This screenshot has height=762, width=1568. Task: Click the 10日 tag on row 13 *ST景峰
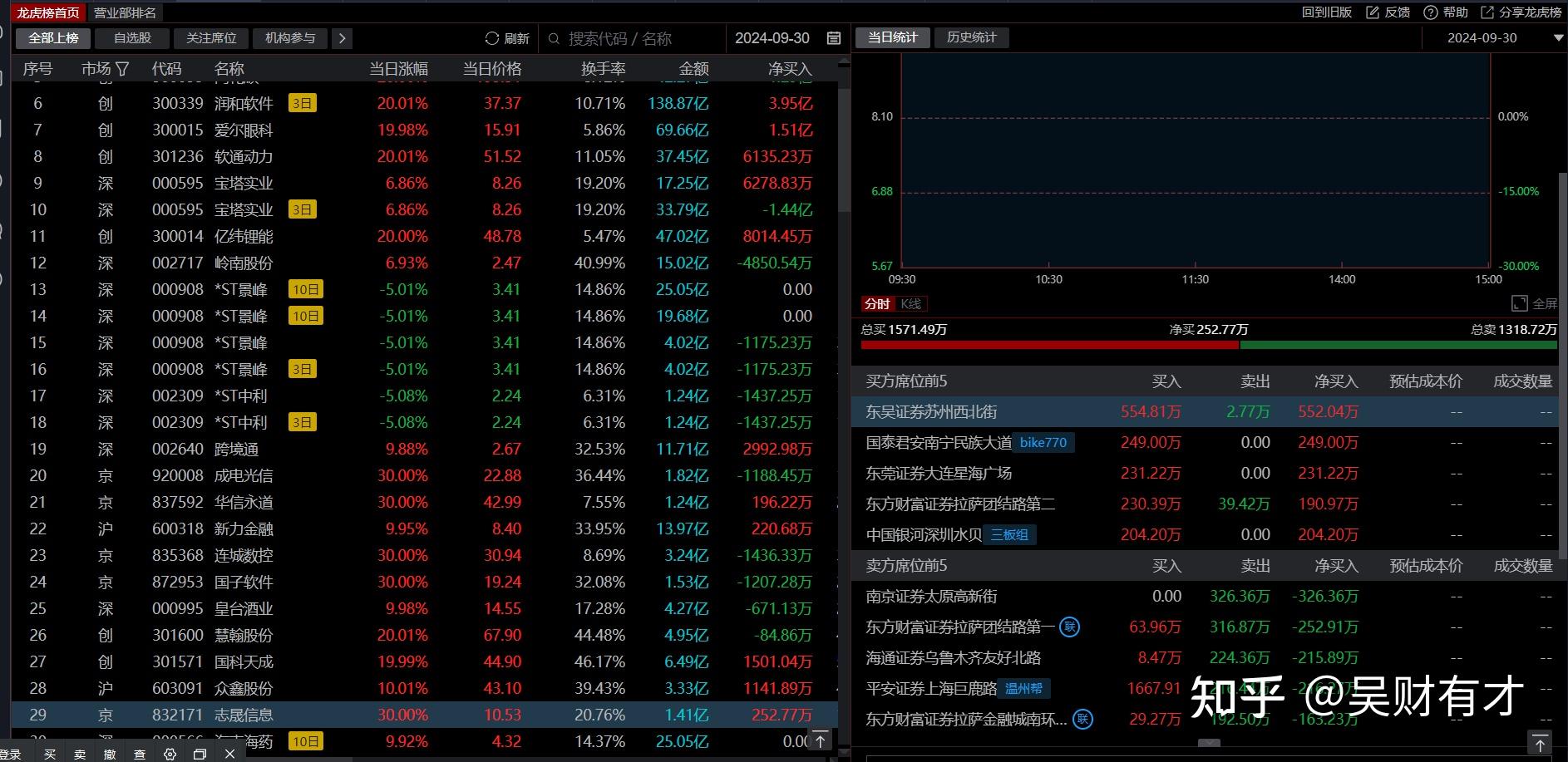(306, 289)
